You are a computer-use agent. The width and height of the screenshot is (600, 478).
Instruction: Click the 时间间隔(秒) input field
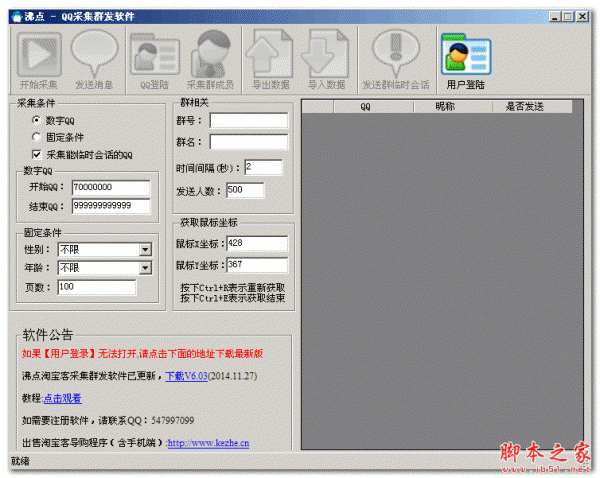point(263,167)
